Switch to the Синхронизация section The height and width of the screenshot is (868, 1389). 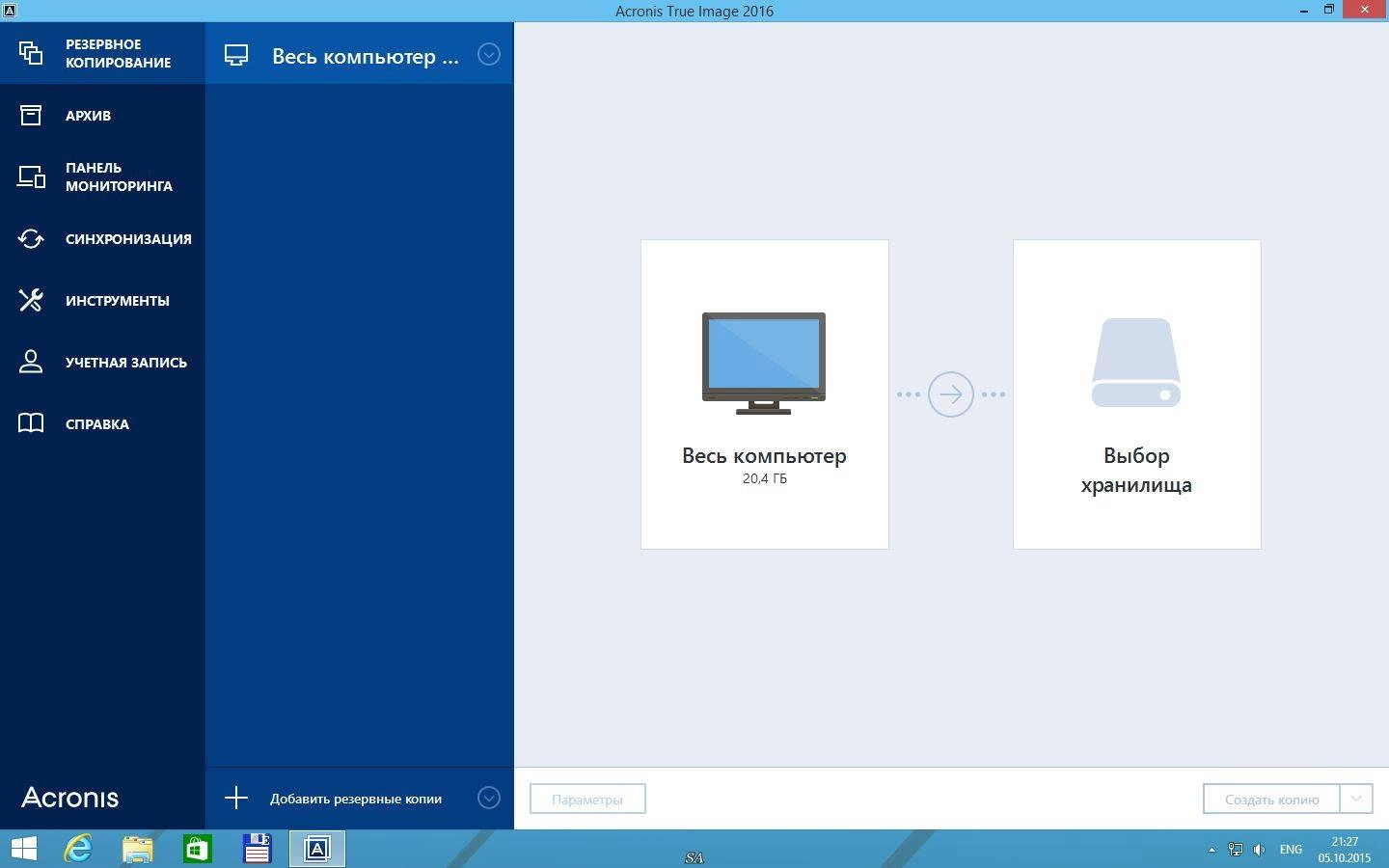point(102,238)
